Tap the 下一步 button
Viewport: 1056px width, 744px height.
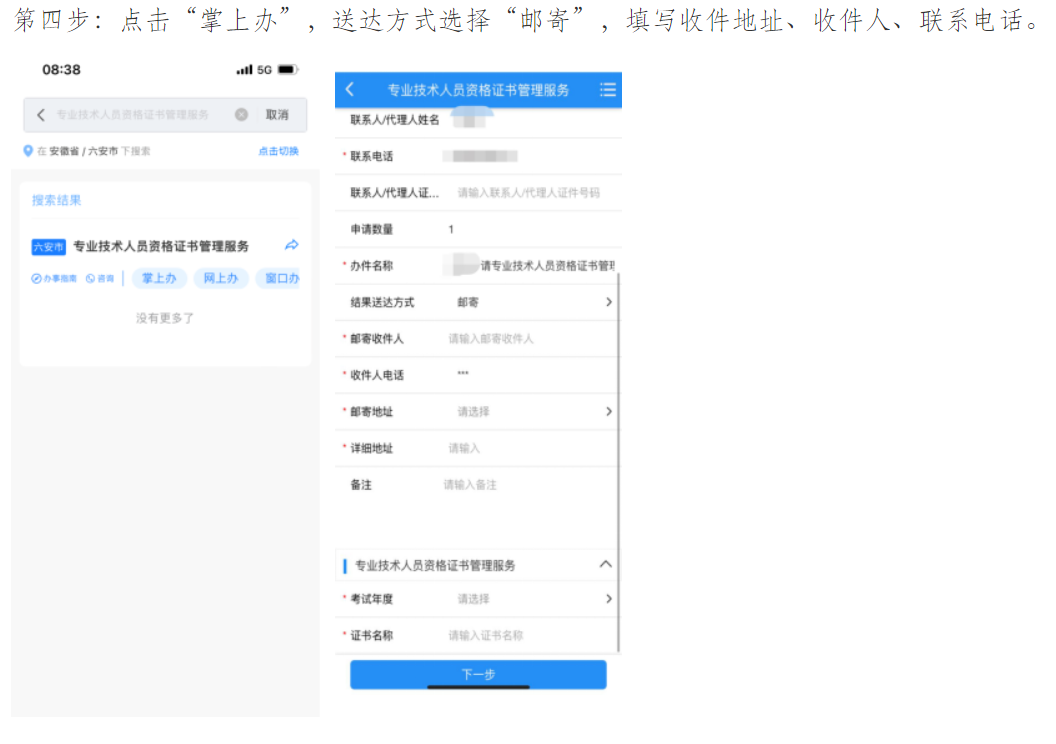coord(478,674)
